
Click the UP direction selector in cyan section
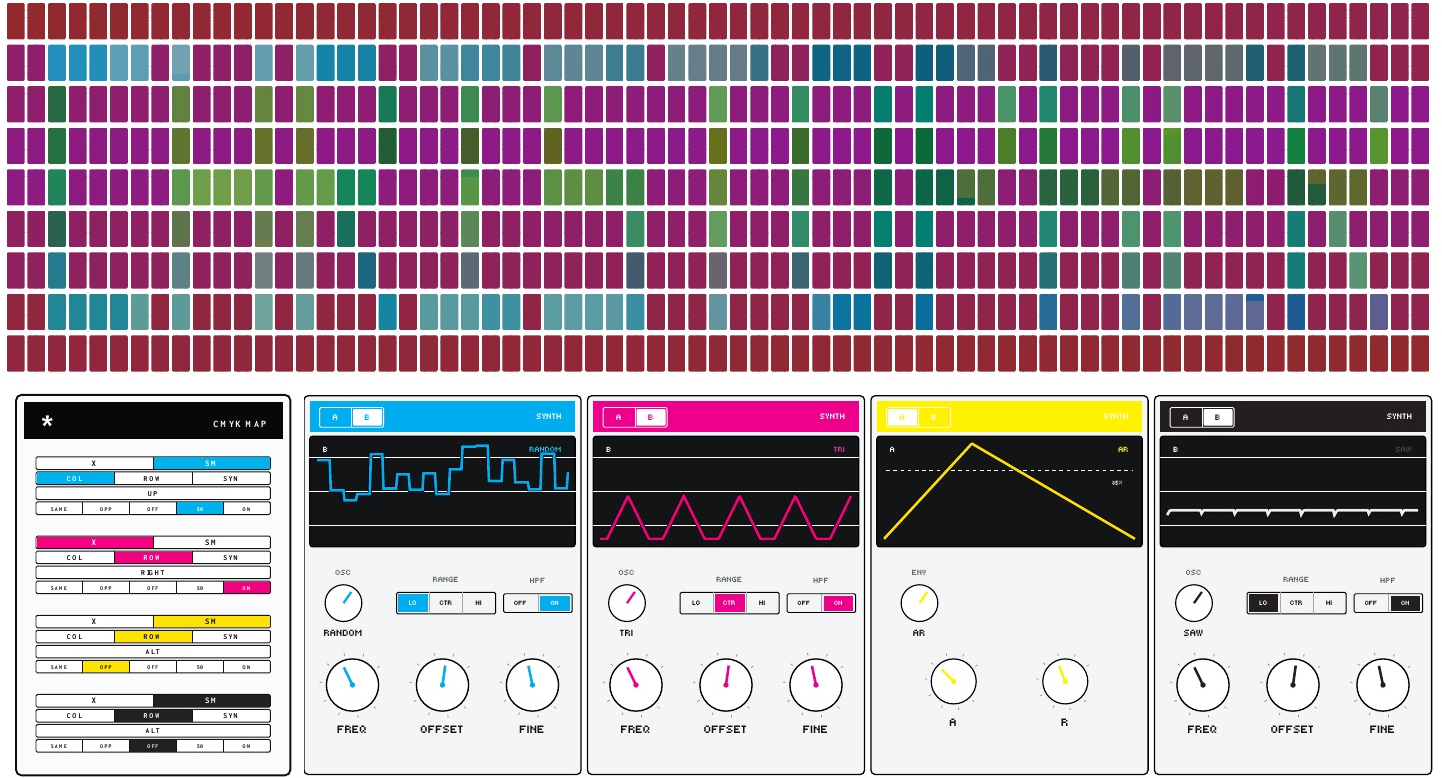pyautogui.click(x=153, y=493)
